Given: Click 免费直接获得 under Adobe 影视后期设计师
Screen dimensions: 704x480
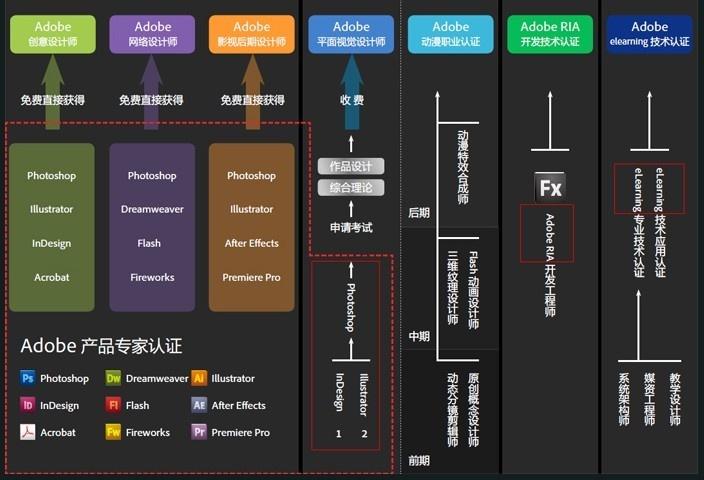Looking at the screenshot, I should tap(252, 100).
